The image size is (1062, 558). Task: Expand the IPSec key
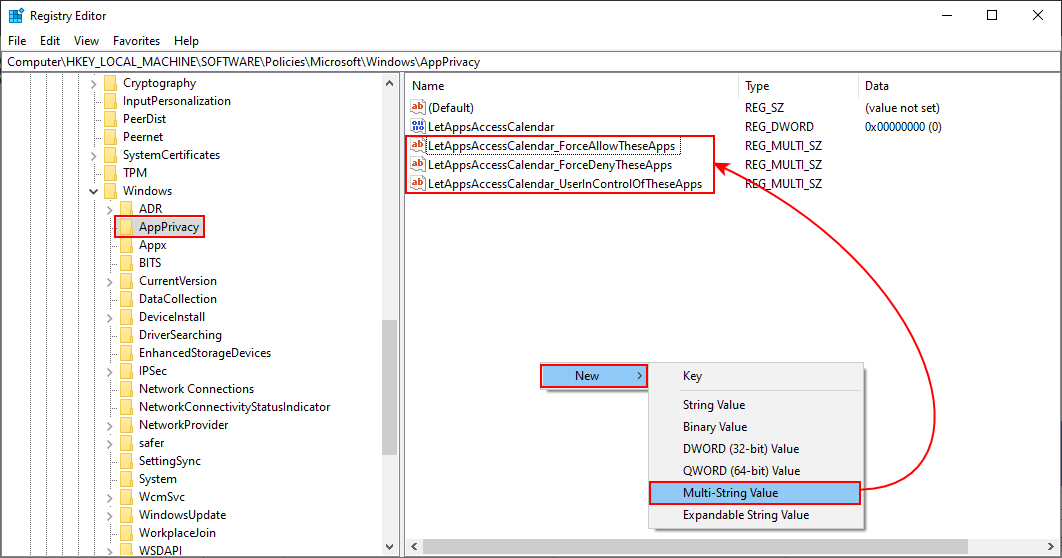110,372
